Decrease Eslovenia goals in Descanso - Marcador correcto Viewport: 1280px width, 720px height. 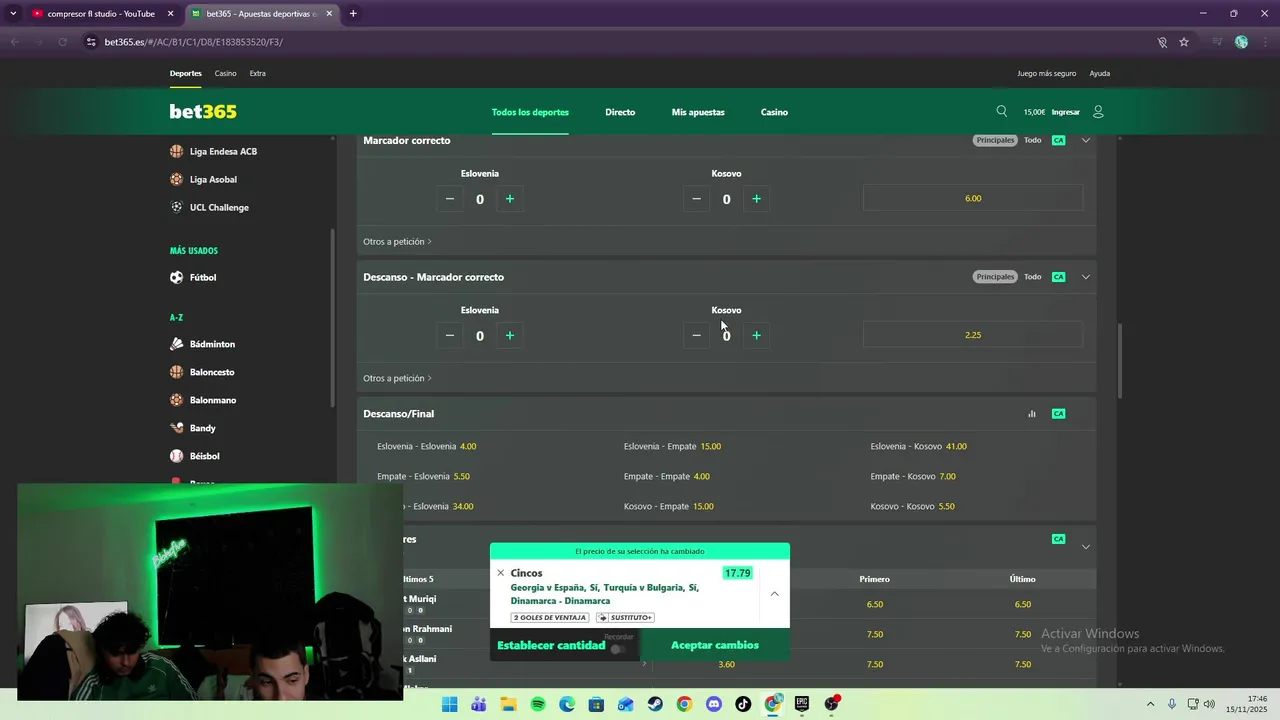(450, 336)
